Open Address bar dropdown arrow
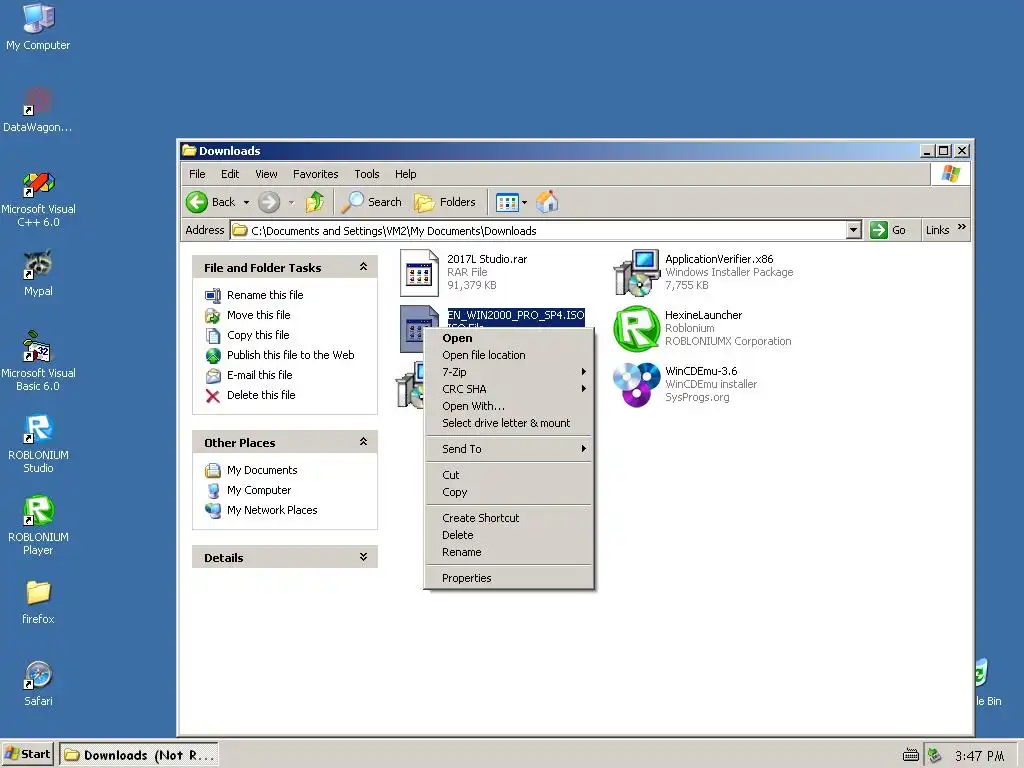 click(853, 230)
